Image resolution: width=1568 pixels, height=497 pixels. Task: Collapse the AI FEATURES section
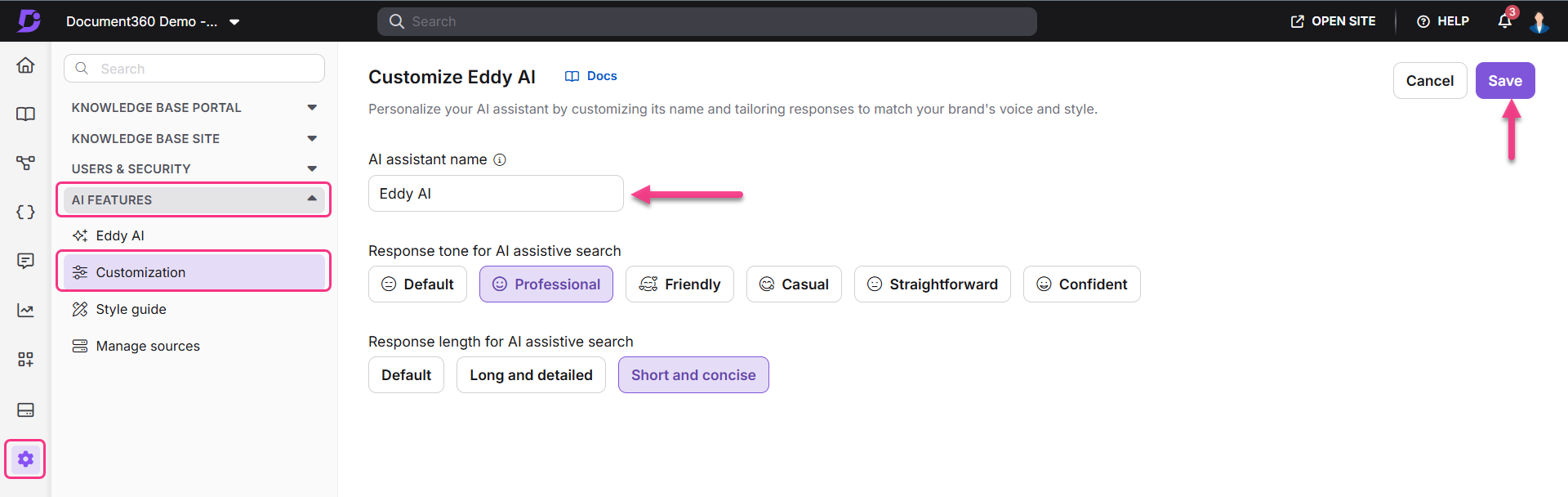click(194, 199)
